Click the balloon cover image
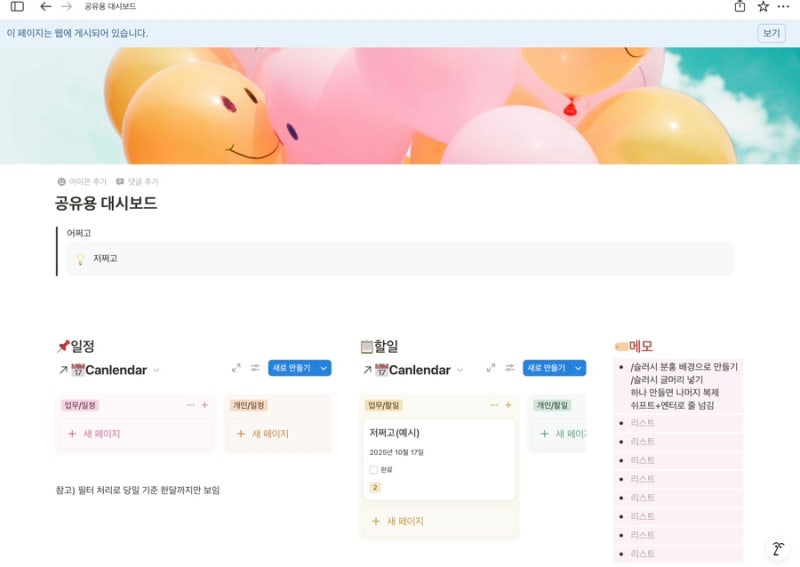This screenshot has width=800, height=567. [x=400, y=106]
